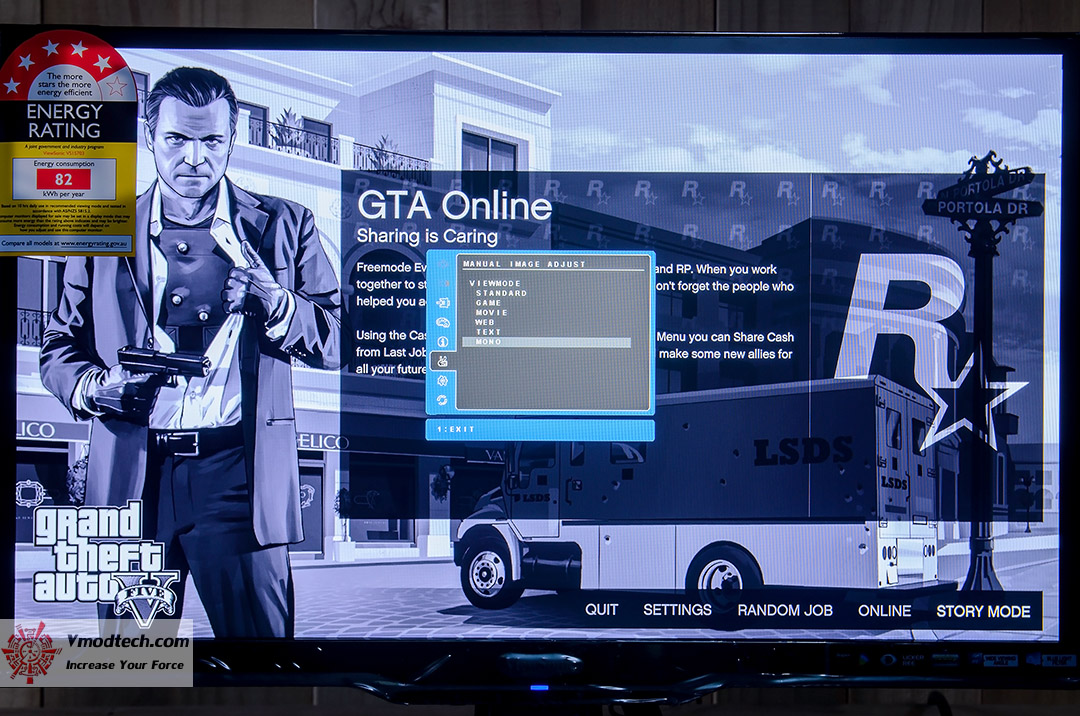Start RANDOM JOB from GTA menu

[x=785, y=611]
